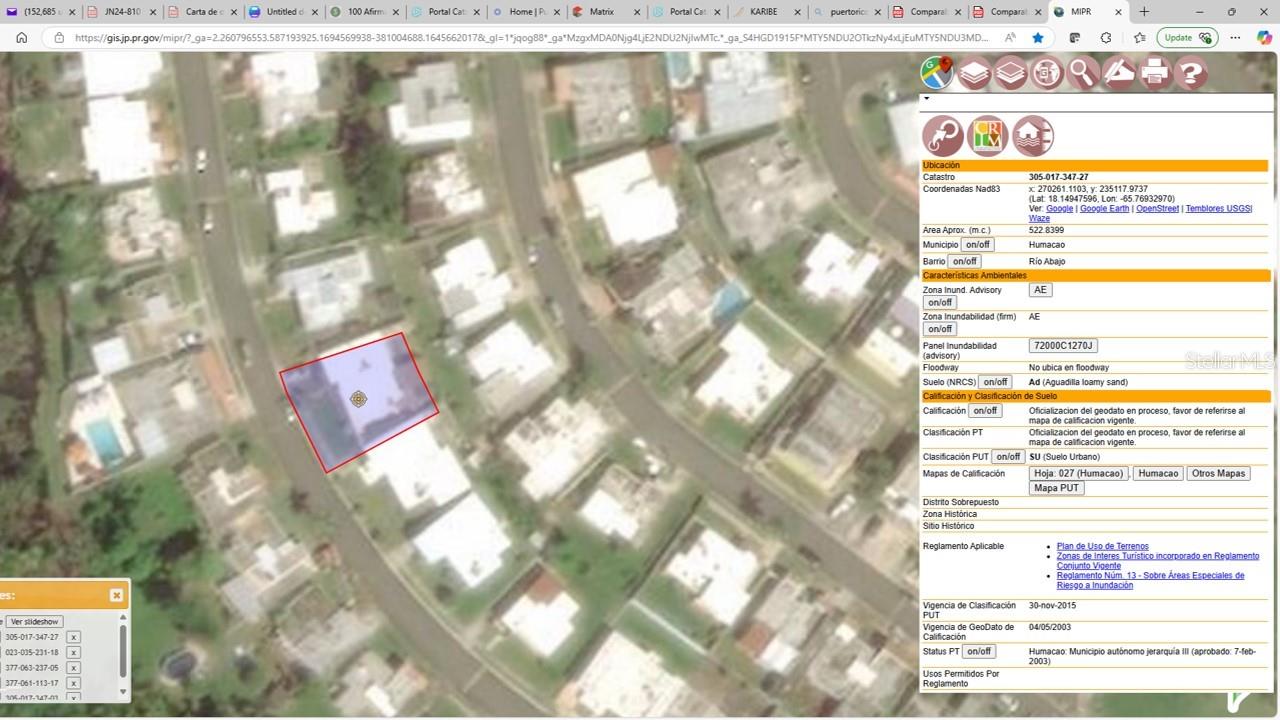Click the first stacked layers icon
This screenshot has width=1280, height=720.
974,73
